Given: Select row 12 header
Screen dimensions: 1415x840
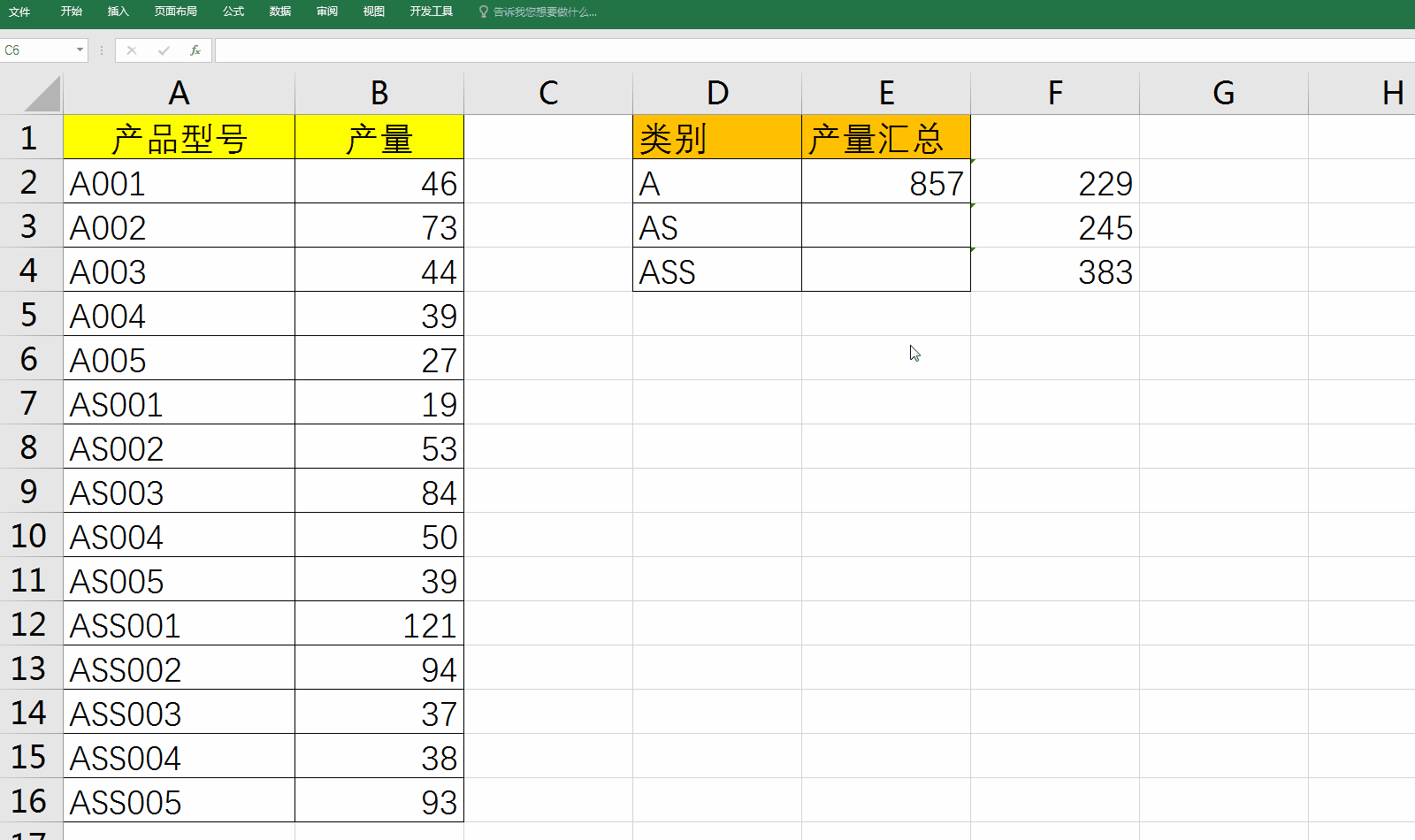Looking at the screenshot, I should pos(31,623).
